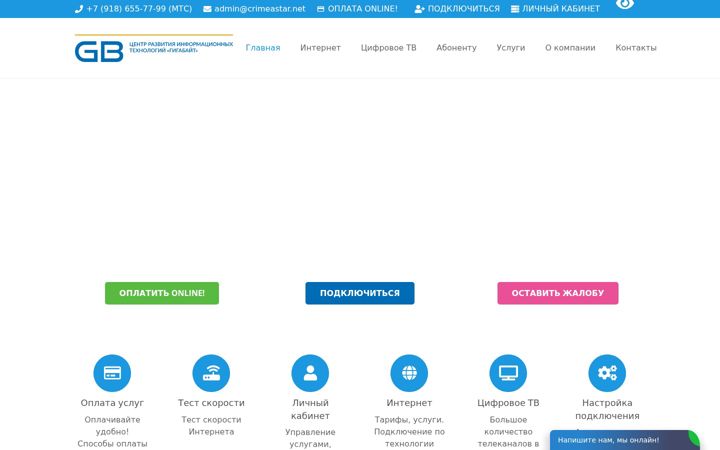Click the pink ОСТАВИТЬ ЖАЛОБУ button

[558, 293]
